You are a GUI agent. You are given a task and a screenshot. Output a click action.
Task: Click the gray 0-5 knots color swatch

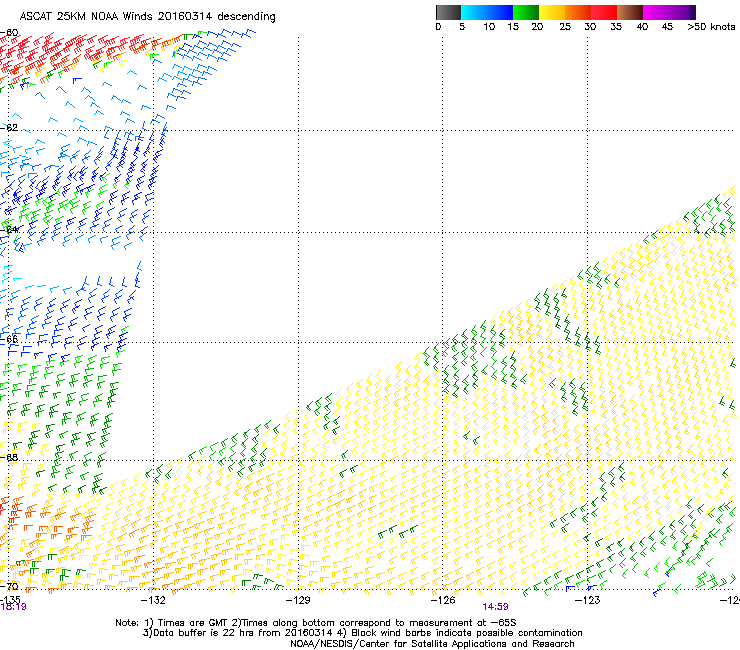(x=448, y=12)
